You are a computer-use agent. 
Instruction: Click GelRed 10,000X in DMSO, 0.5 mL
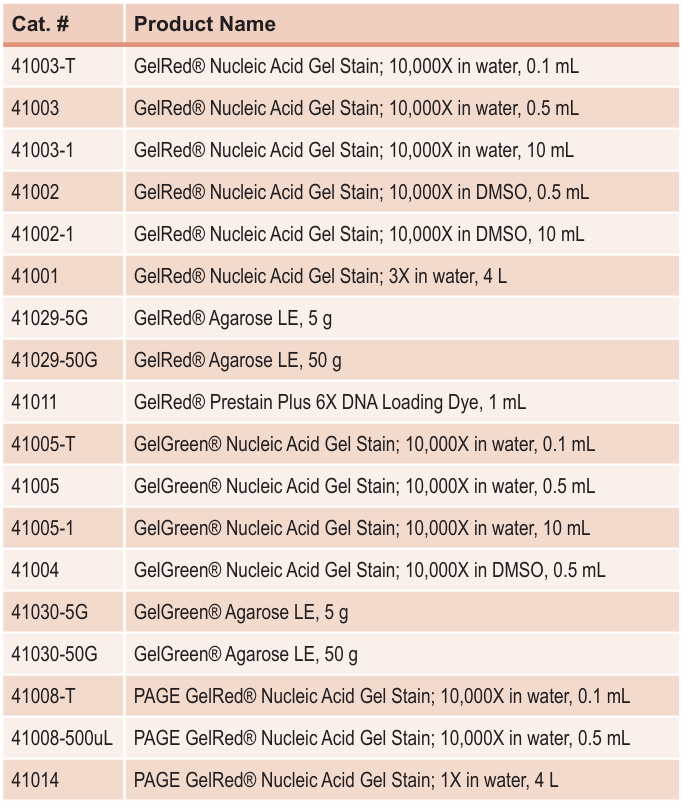[361, 192]
